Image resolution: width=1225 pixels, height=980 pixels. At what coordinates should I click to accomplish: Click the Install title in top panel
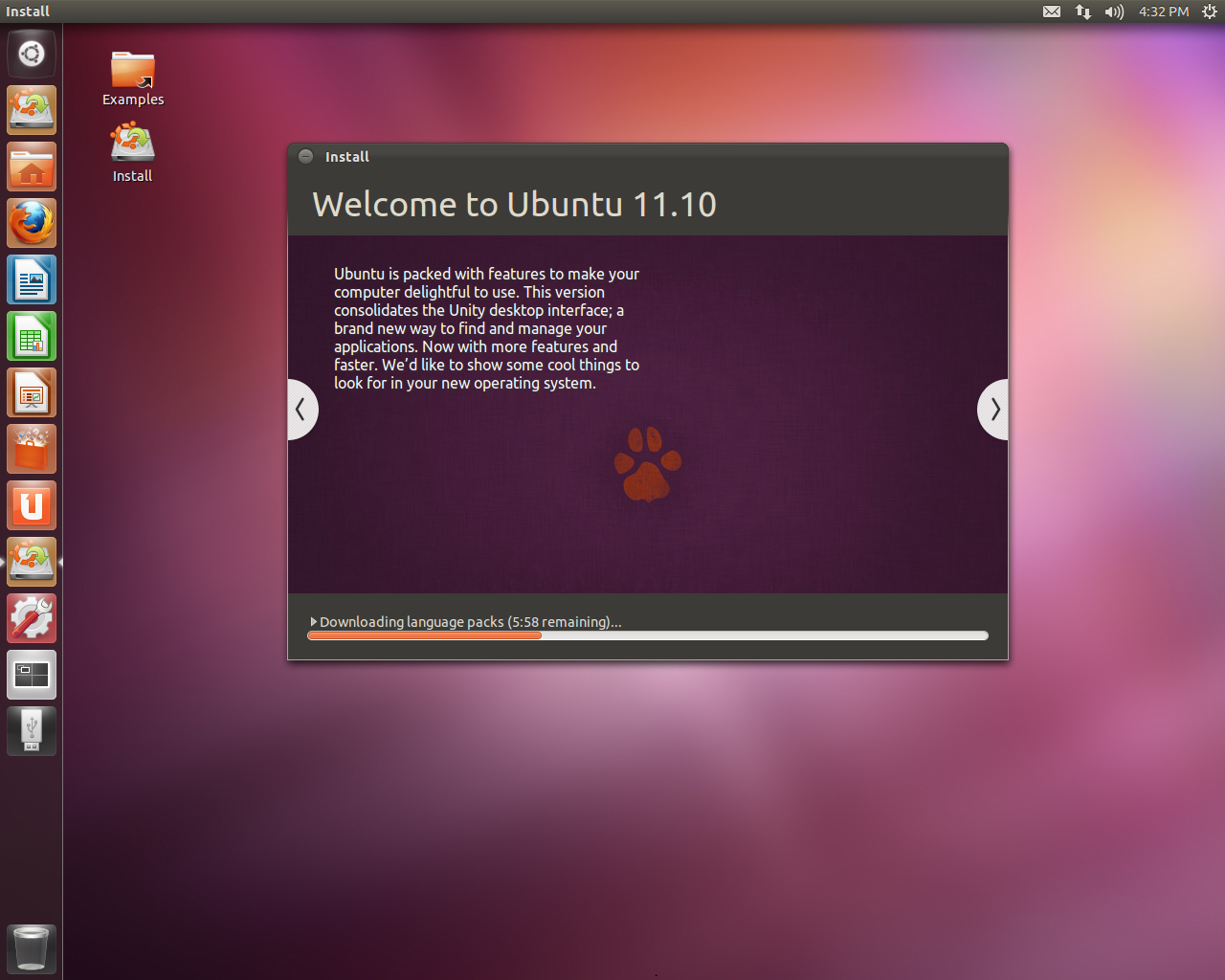coord(28,11)
